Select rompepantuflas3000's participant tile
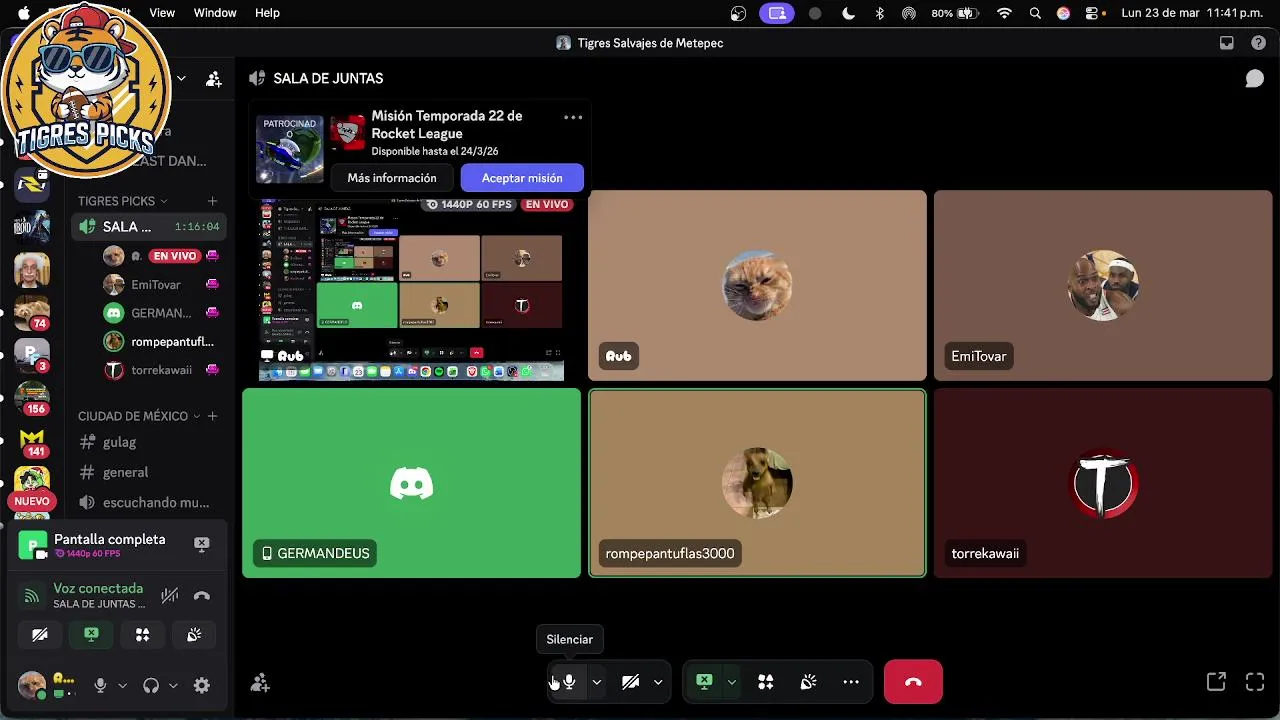1280x720 pixels. coord(757,483)
